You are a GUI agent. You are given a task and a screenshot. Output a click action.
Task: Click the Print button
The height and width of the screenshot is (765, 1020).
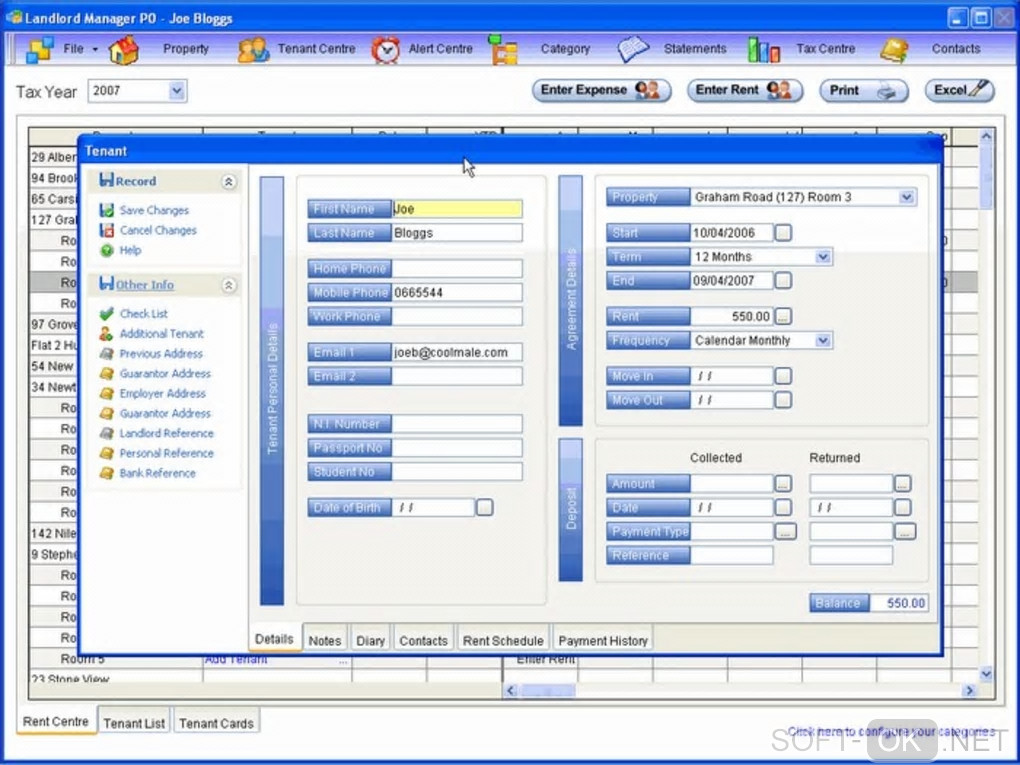tap(863, 90)
